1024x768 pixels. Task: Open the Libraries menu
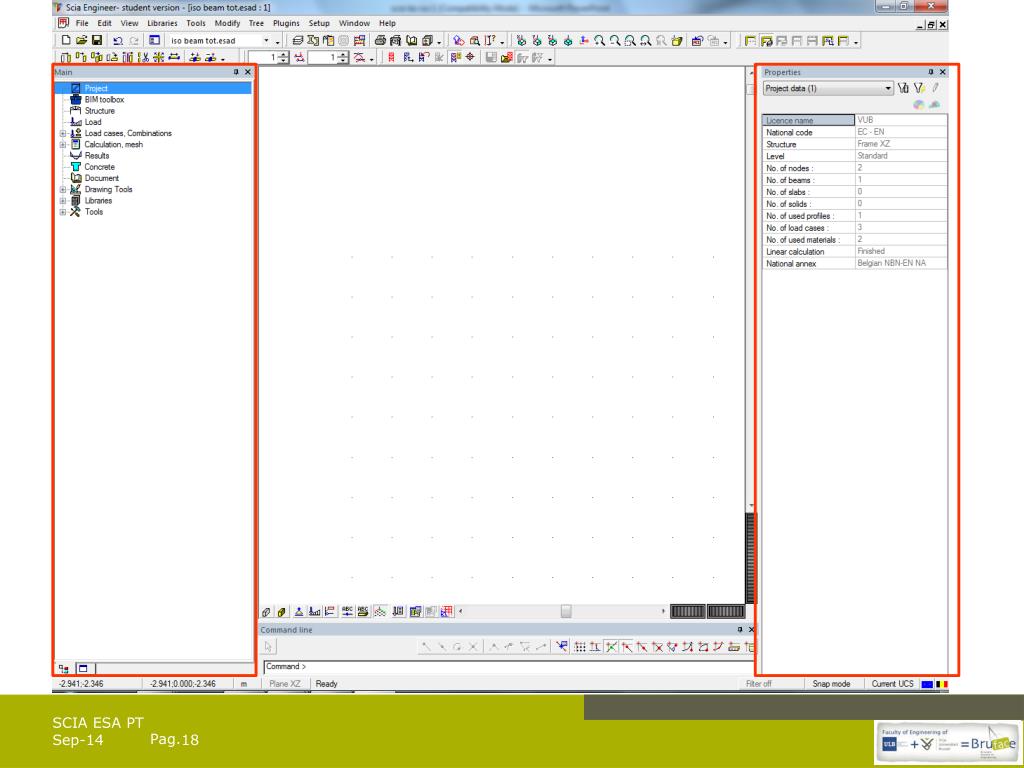tap(162, 23)
